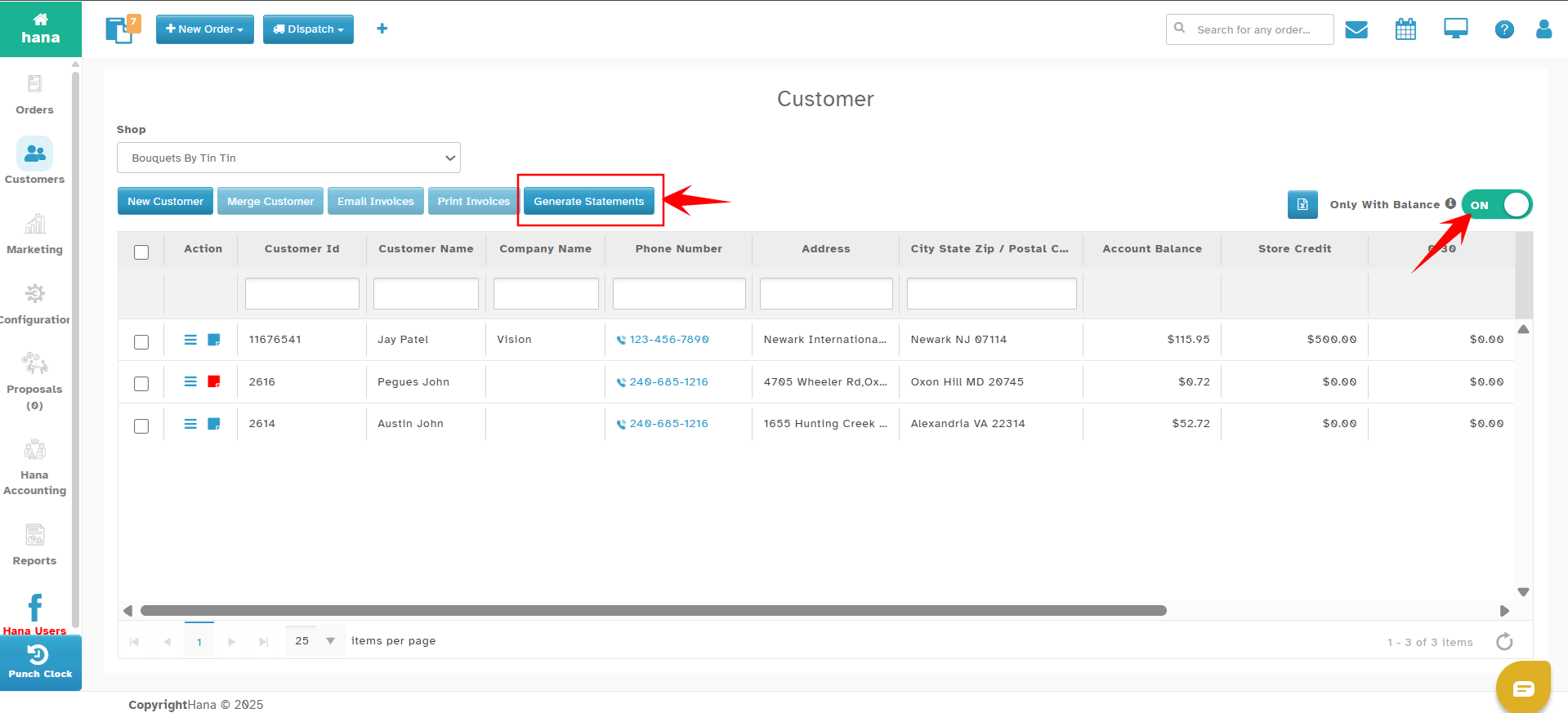Select page 1 in pager
Viewport: 1568px width, 713px height.
coord(199,641)
